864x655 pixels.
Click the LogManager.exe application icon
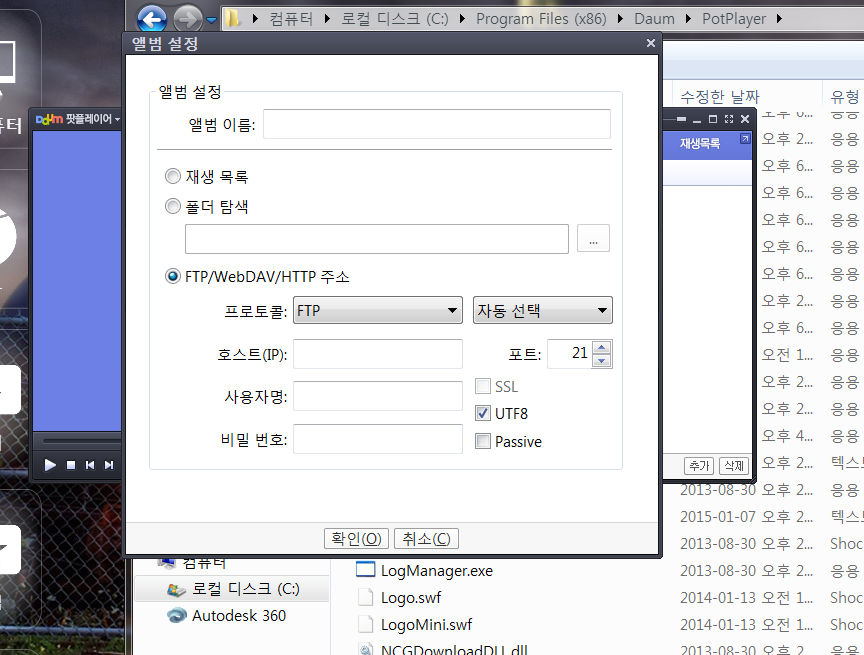(365, 570)
